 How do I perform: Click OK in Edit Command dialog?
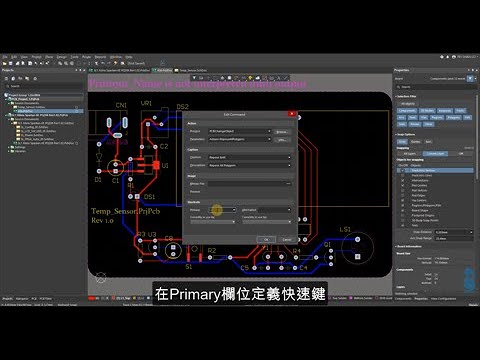click(x=266, y=239)
